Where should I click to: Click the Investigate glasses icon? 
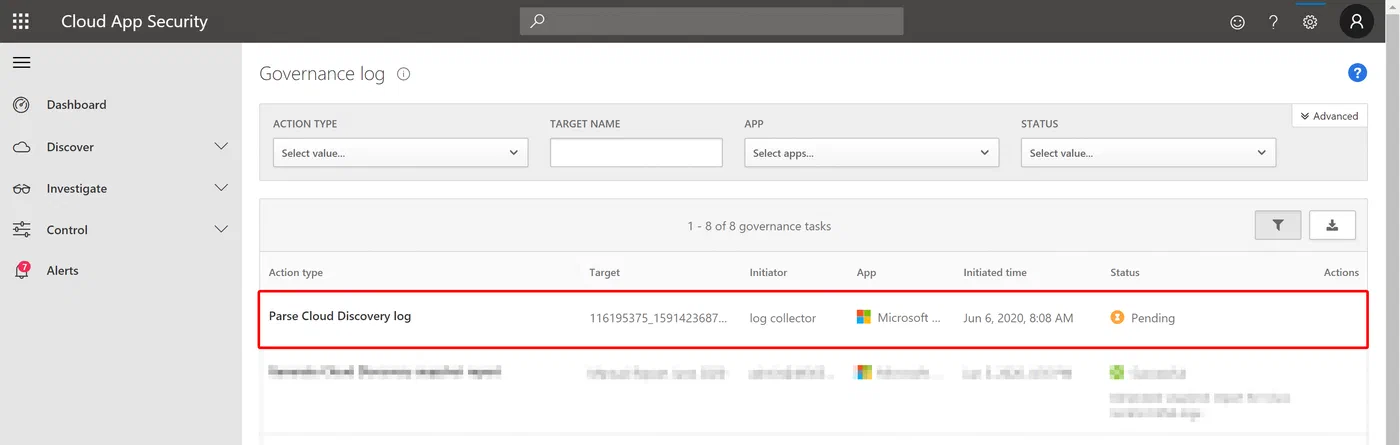point(21,189)
